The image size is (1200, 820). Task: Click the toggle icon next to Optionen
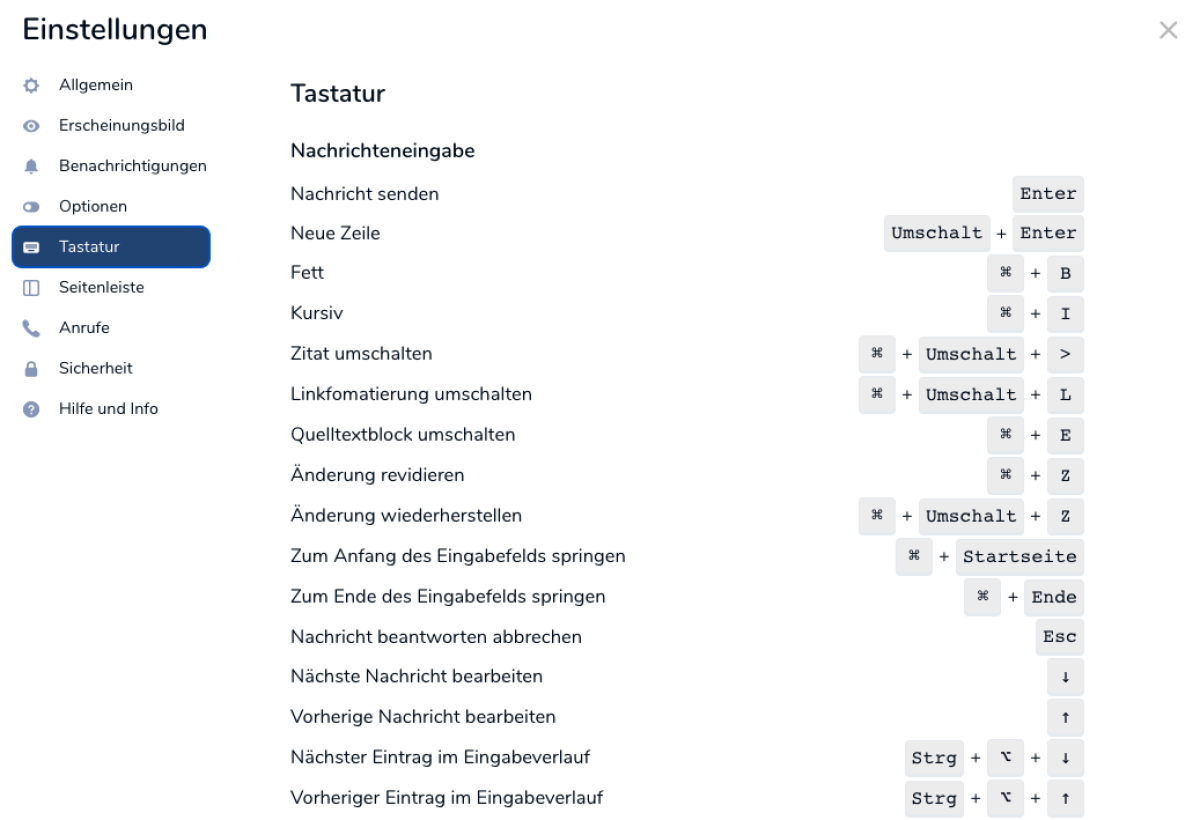(31, 207)
